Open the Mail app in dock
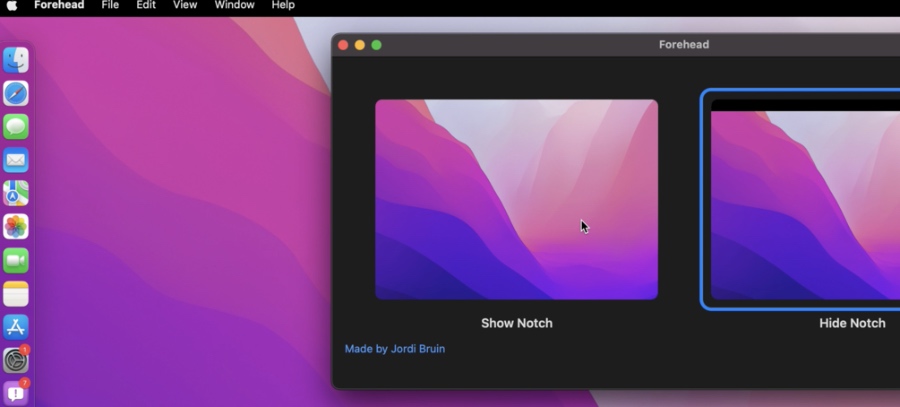 [15, 160]
